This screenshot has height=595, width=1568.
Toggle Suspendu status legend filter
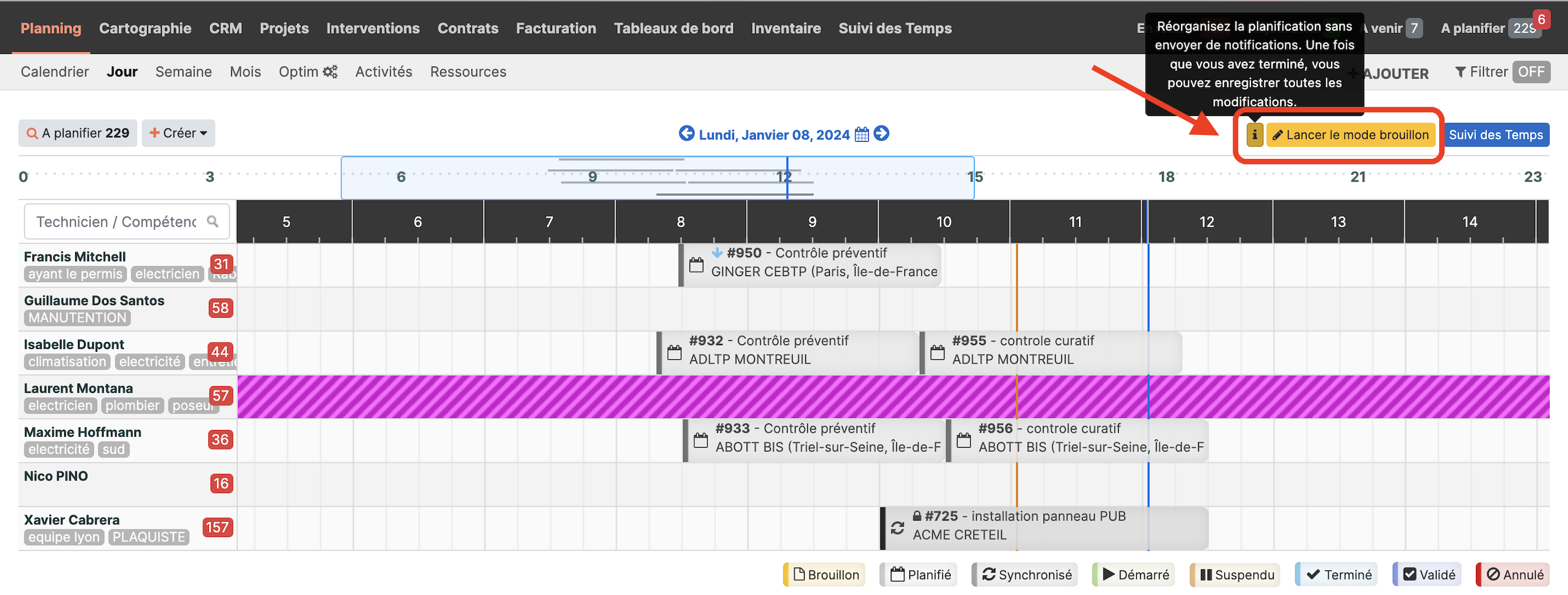tap(1235, 574)
